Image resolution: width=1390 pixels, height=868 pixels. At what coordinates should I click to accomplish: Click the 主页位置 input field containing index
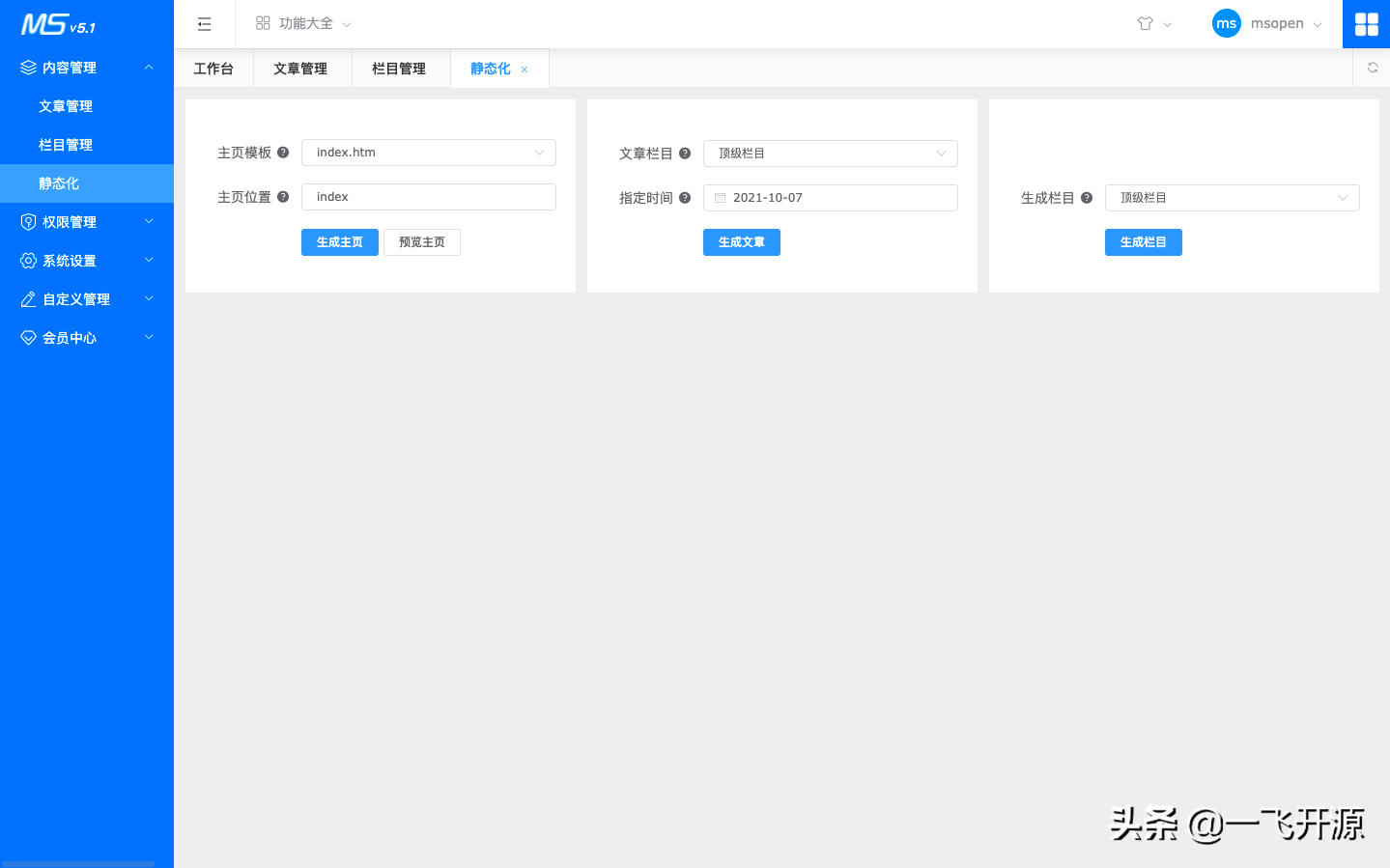pyautogui.click(x=428, y=196)
